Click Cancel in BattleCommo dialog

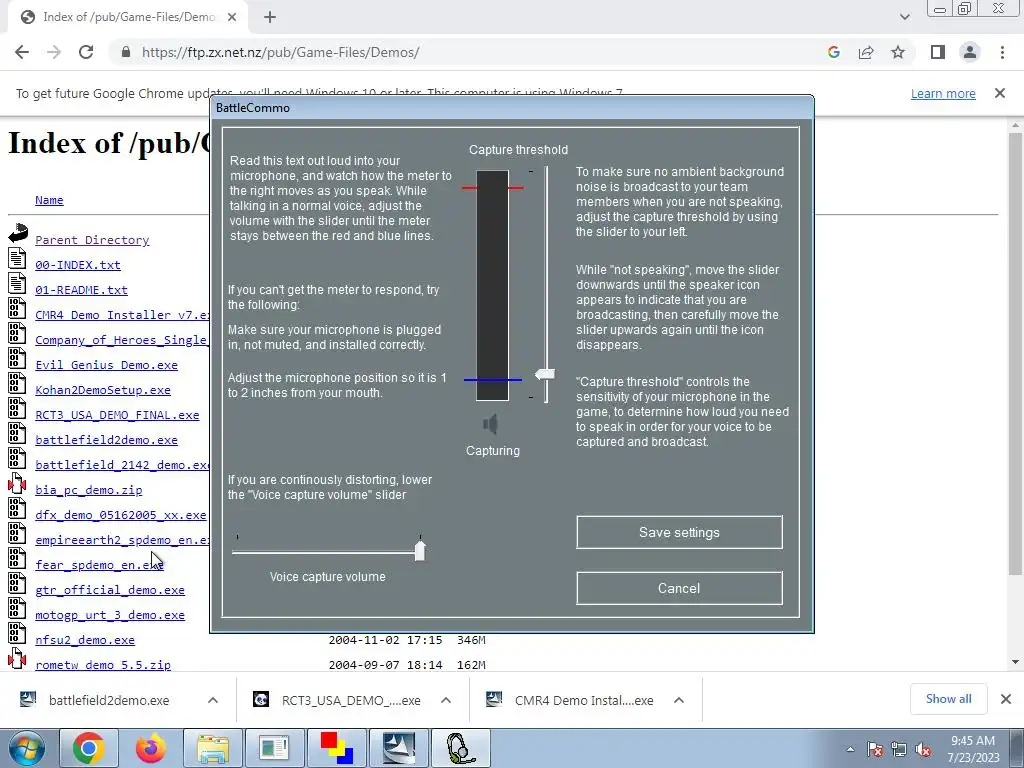tap(679, 588)
